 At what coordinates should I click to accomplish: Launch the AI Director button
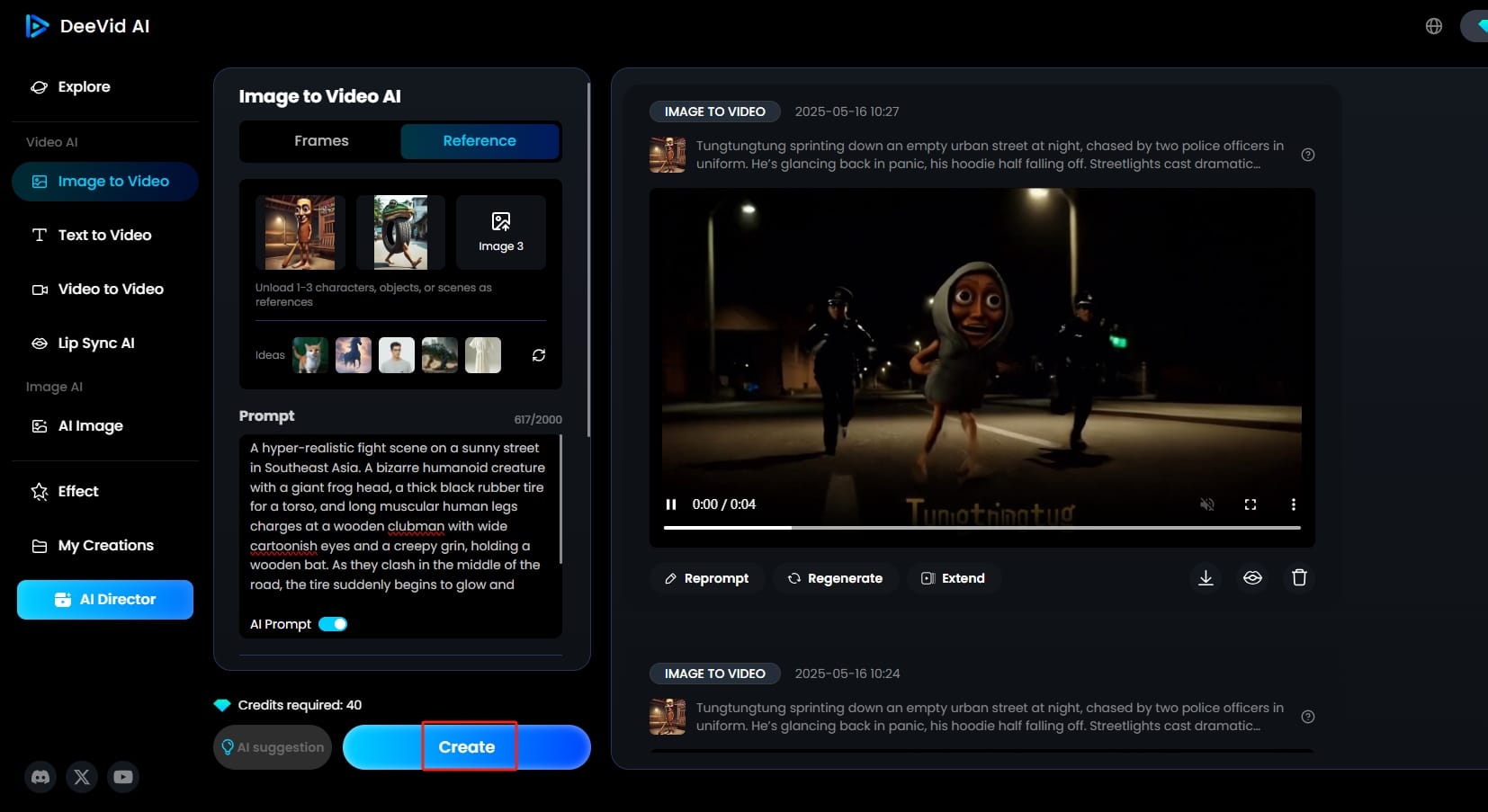[x=105, y=600]
